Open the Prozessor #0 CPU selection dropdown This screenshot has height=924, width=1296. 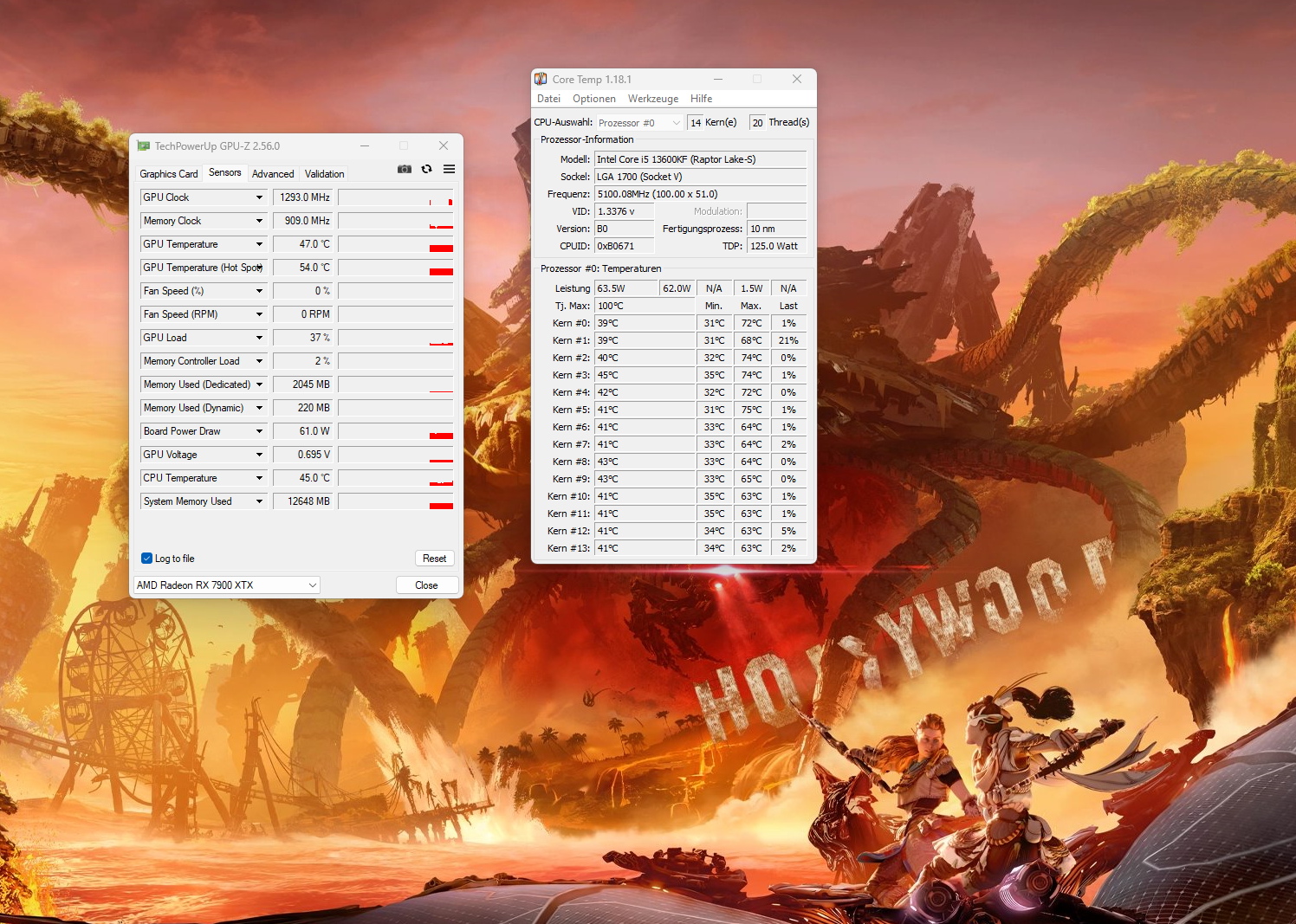639,123
